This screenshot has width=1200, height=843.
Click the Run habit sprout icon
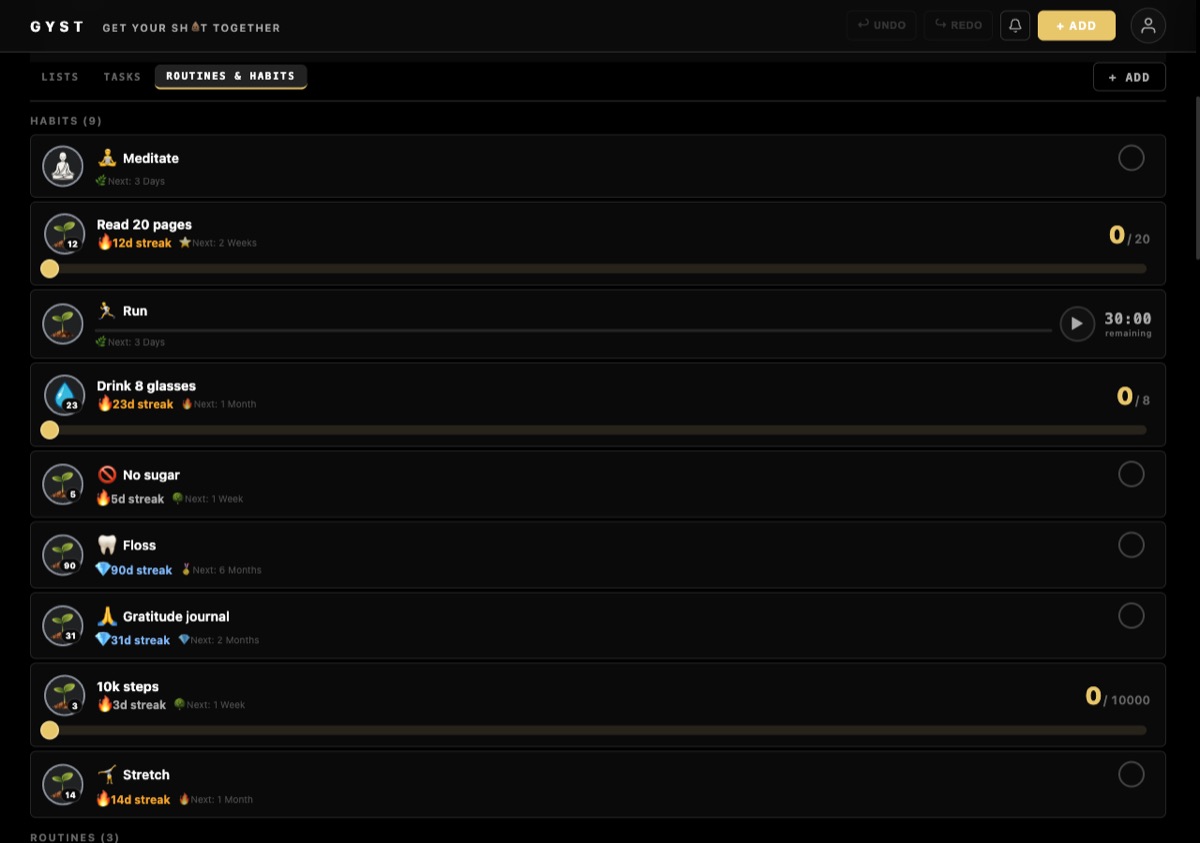tap(63, 324)
